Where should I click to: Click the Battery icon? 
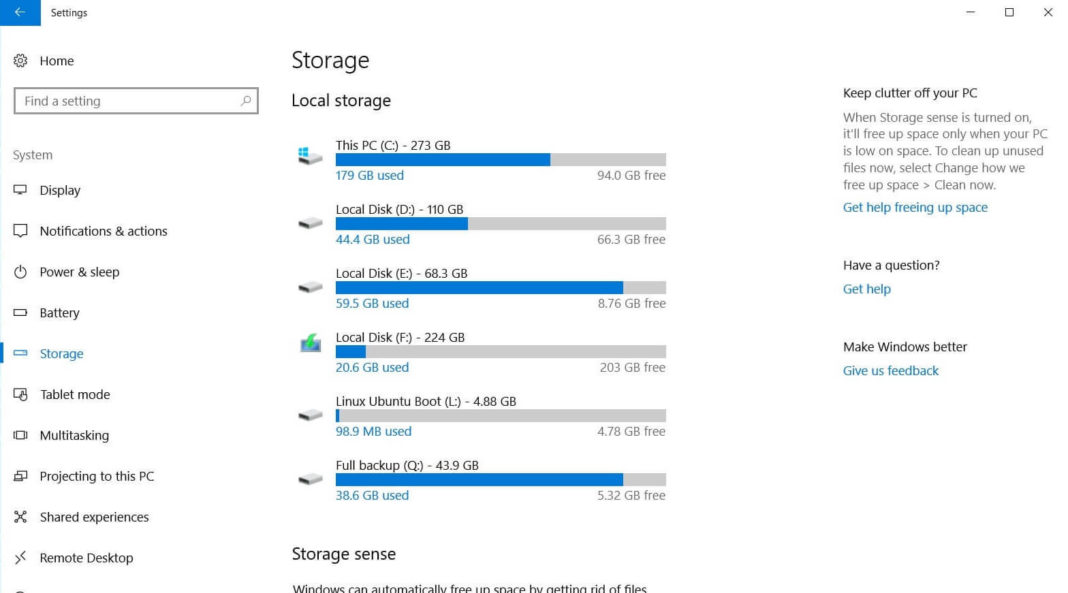click(x=21, y=312)
